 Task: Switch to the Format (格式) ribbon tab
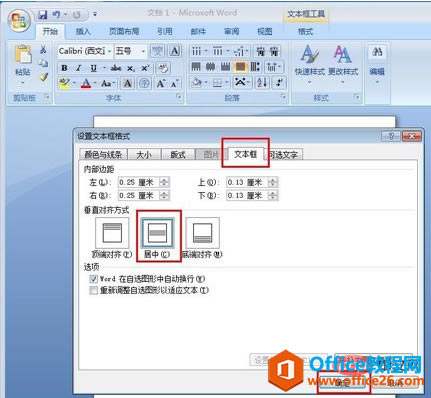point(305,32)
